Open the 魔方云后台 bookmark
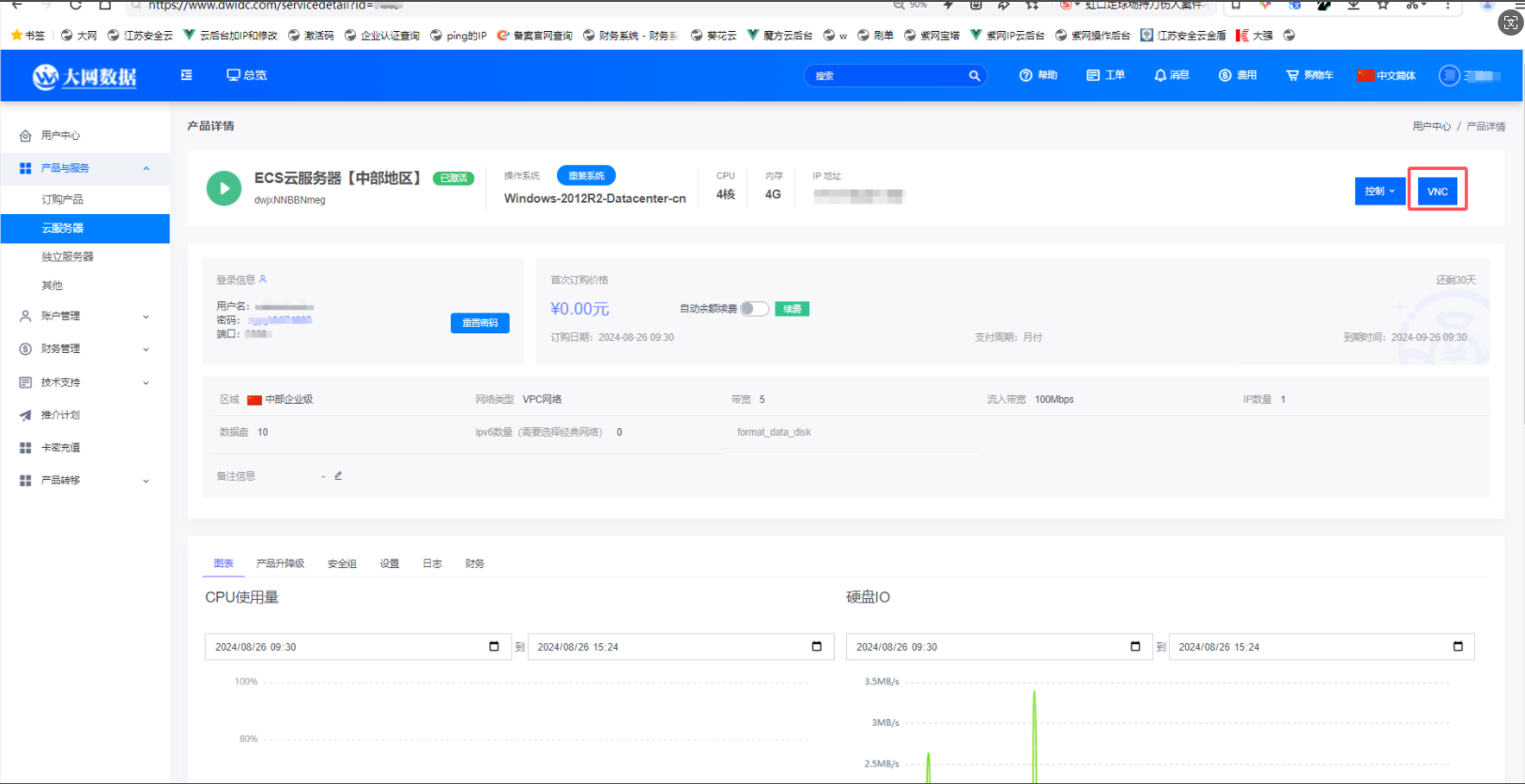The height and width of the screenshot is (784, 1525). (780, 36)
